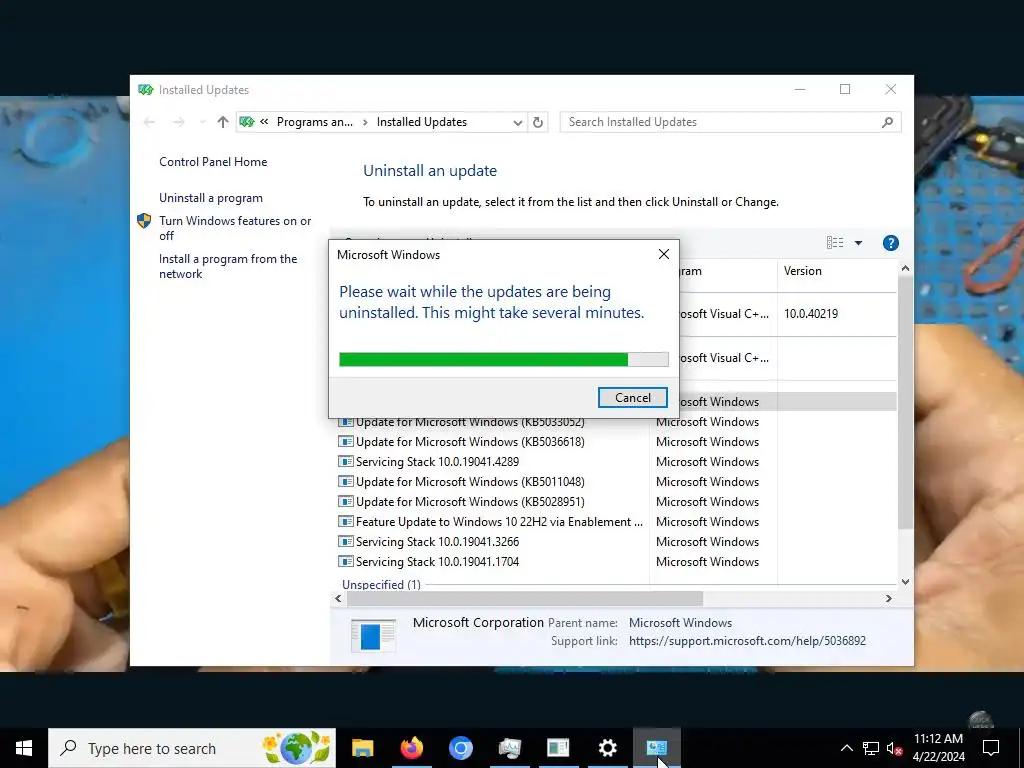The width and height of the screenshot is (1024, 768).
Task: Click the Programs an... breadcrumb
Action: (314, 122)
